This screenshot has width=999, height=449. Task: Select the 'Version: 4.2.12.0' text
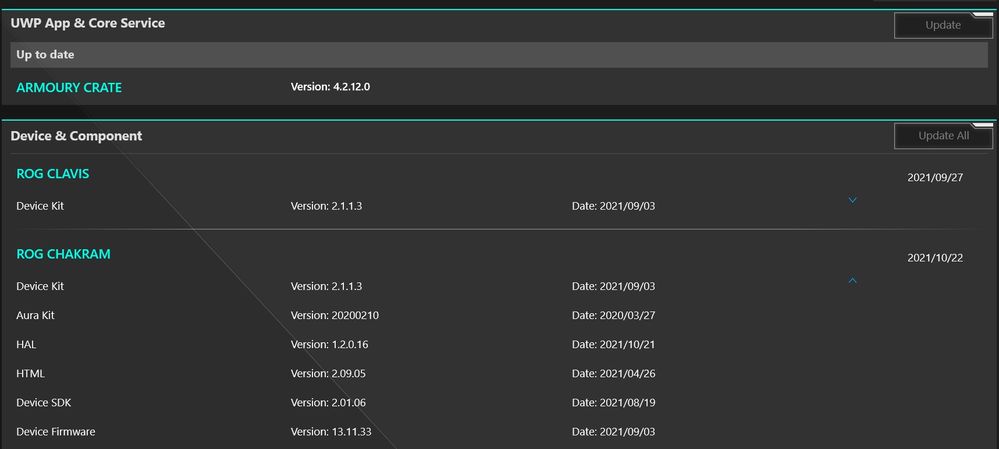click(330, 87)
